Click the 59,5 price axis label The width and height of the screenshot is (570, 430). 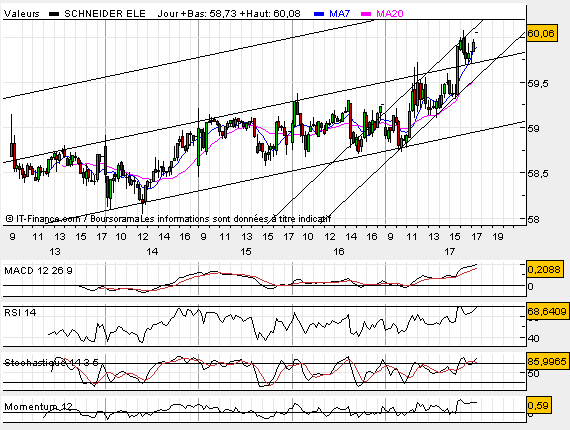point(538,84)
